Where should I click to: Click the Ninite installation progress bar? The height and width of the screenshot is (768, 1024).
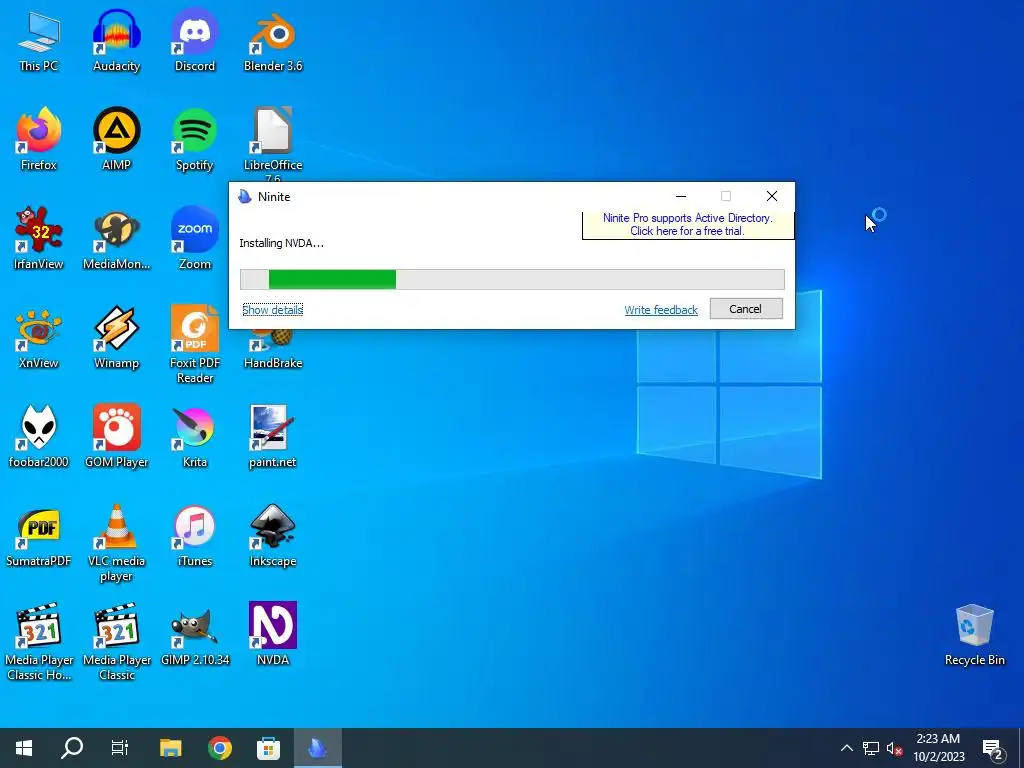pyautogui.click(x=512, y=279)
